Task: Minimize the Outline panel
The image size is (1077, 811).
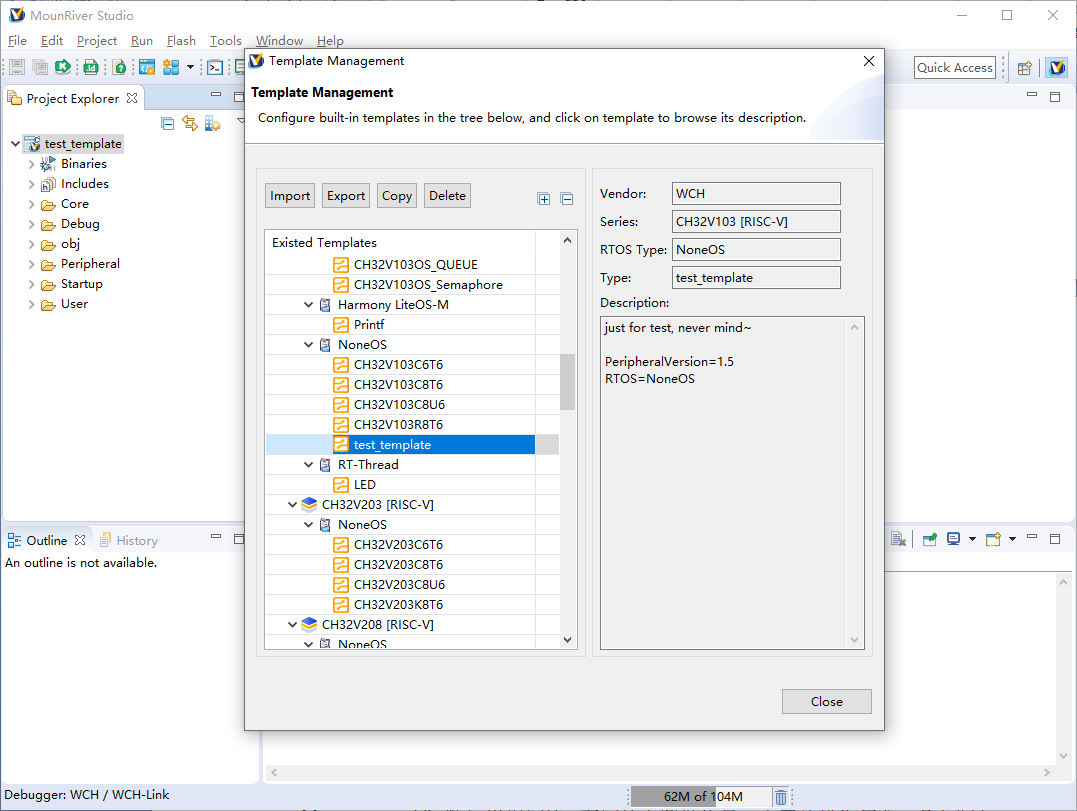Action: click(x=216, y=536)
